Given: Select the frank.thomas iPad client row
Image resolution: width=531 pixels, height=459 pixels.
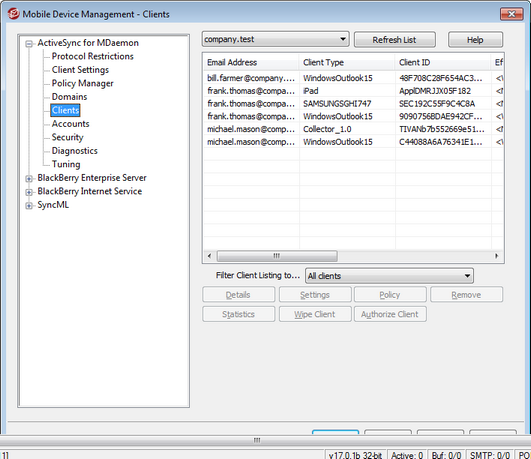Looking at the screenshot, I should [354, 91].
